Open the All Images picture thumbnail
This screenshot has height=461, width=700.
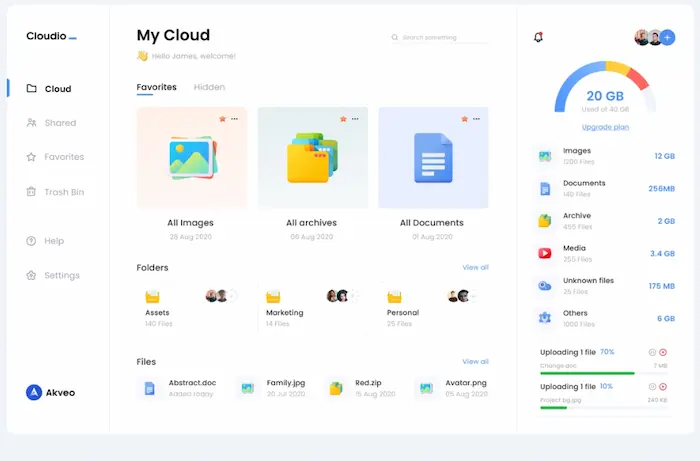point(193,158)
